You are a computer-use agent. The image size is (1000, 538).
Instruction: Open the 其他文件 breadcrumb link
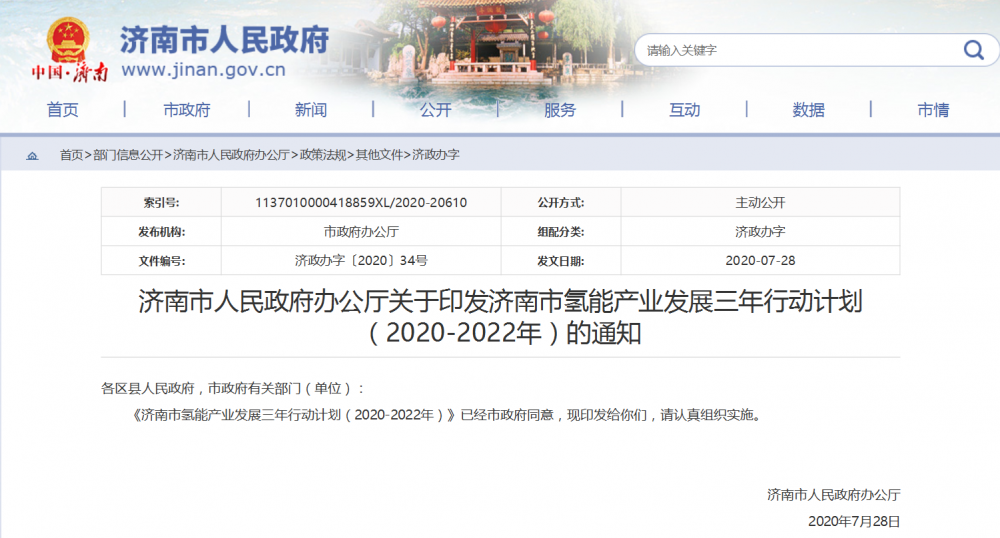[x=379, y=155]
